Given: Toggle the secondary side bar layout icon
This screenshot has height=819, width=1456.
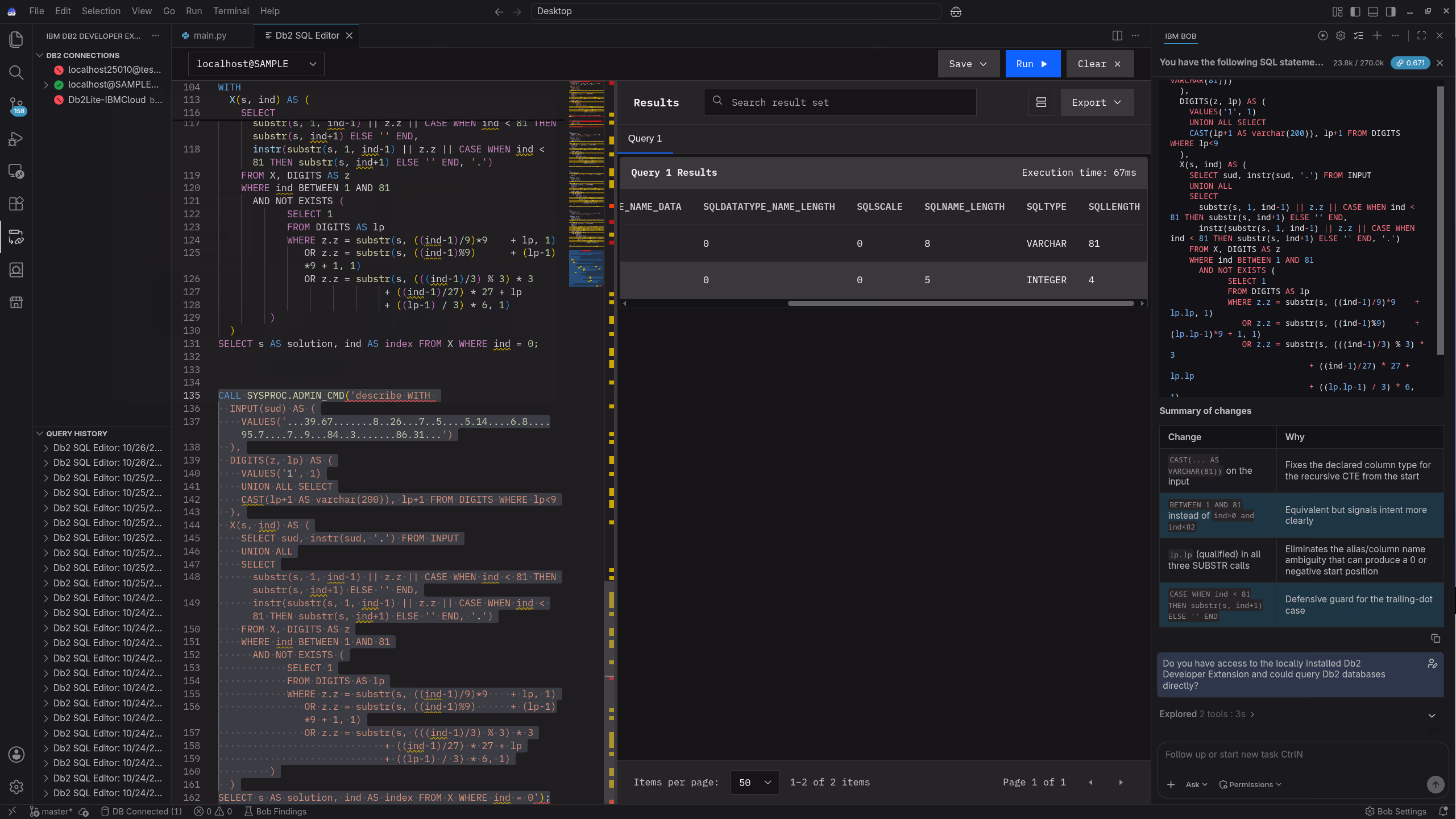Looking at the screenshot, I should point(1391,11).
